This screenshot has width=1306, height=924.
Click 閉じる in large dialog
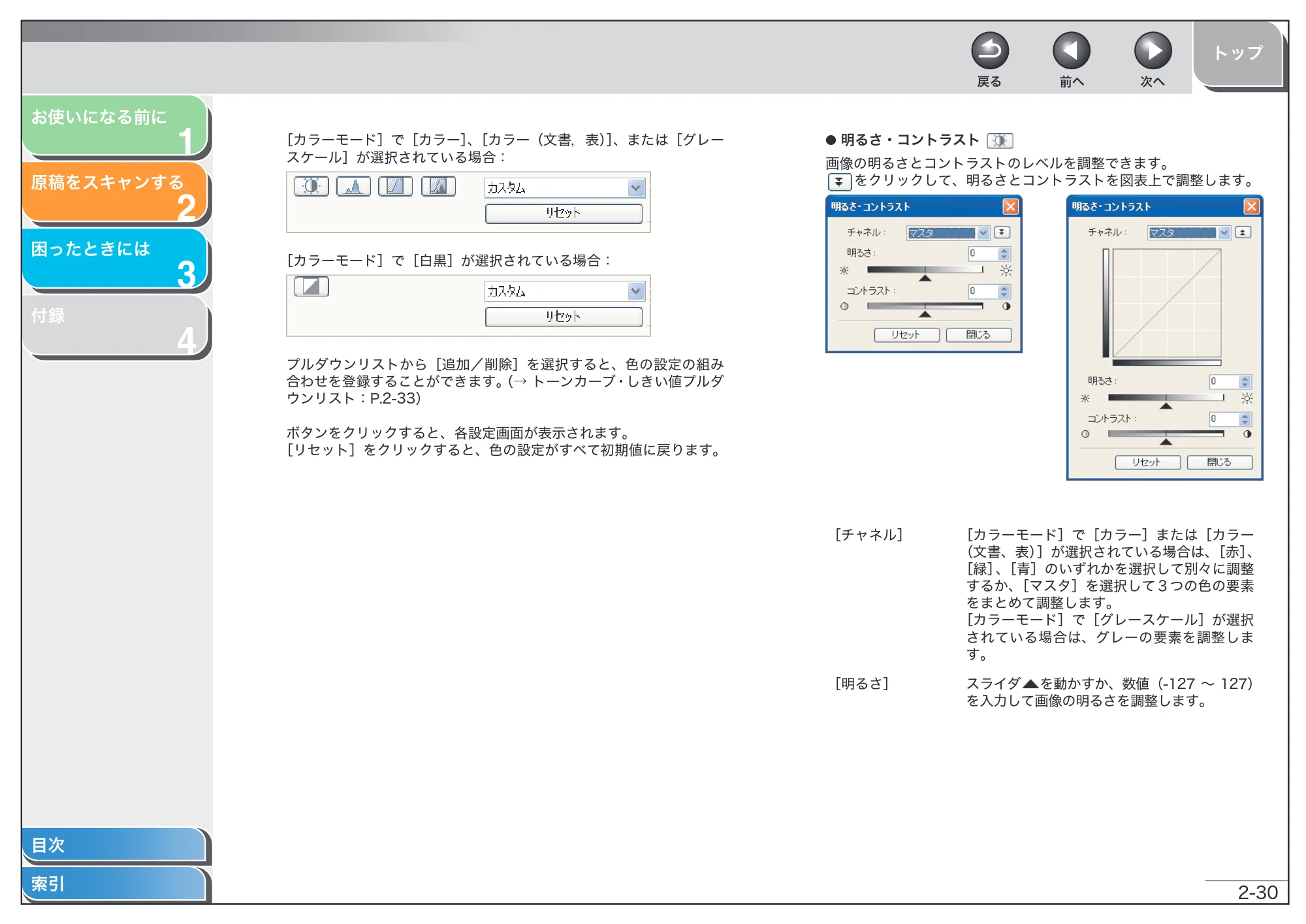point(1219,462)
